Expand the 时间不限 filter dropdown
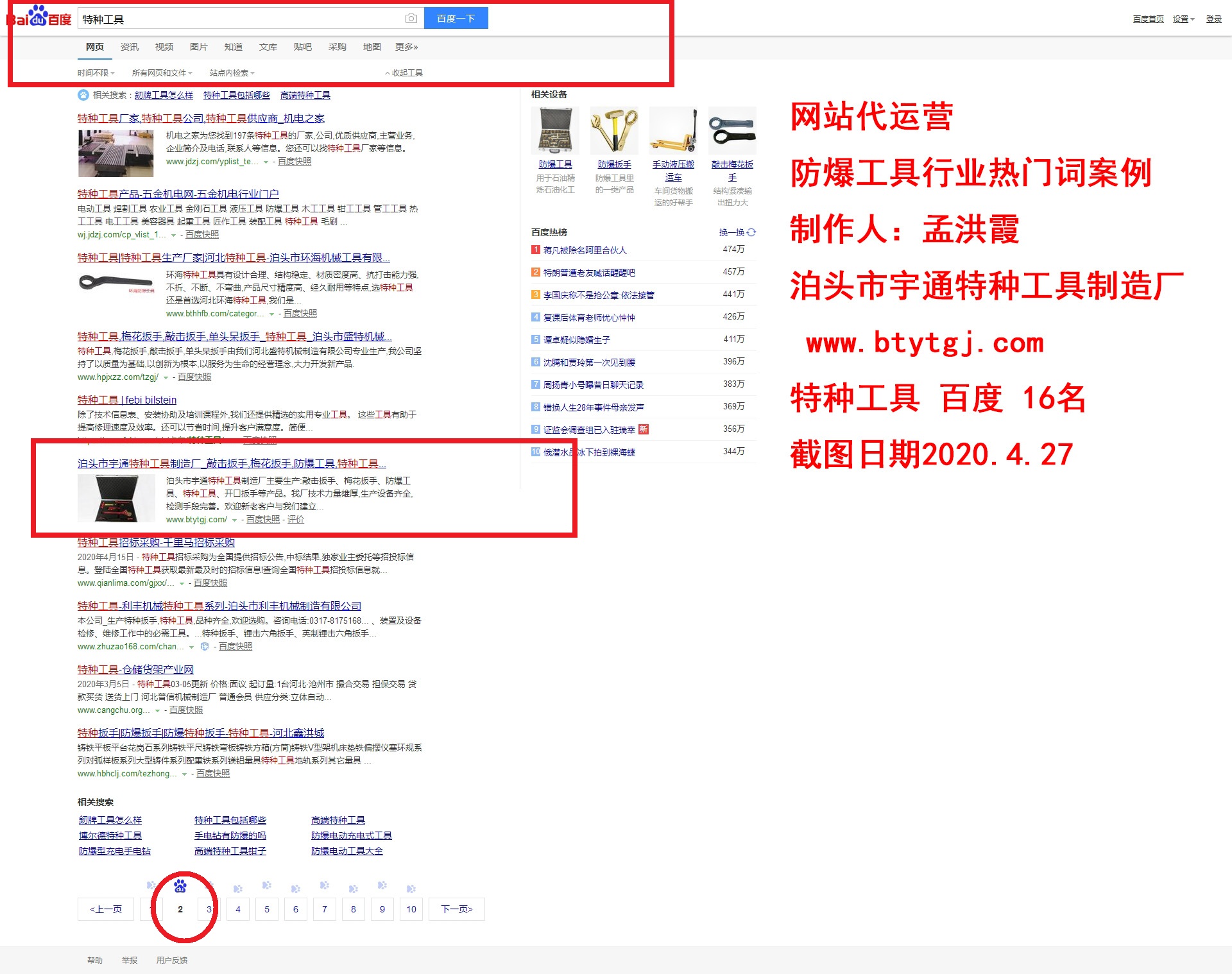 (96, 73)
